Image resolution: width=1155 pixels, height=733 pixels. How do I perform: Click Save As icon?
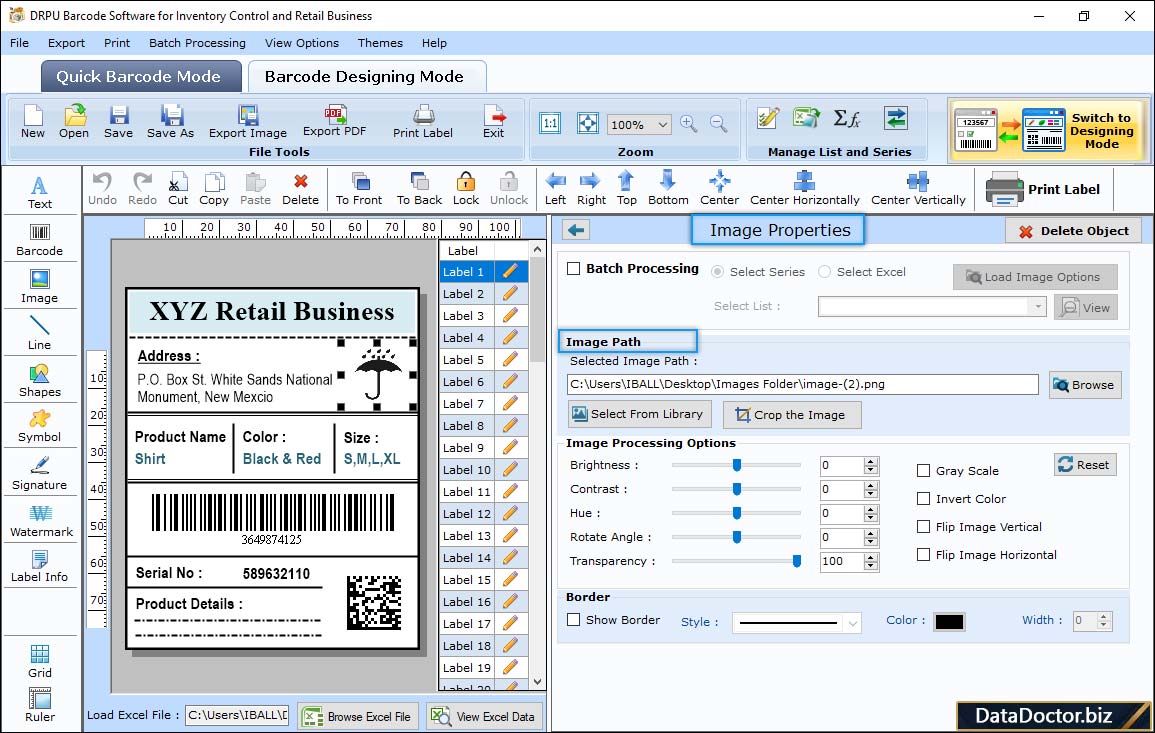click(x=170, y=122)
